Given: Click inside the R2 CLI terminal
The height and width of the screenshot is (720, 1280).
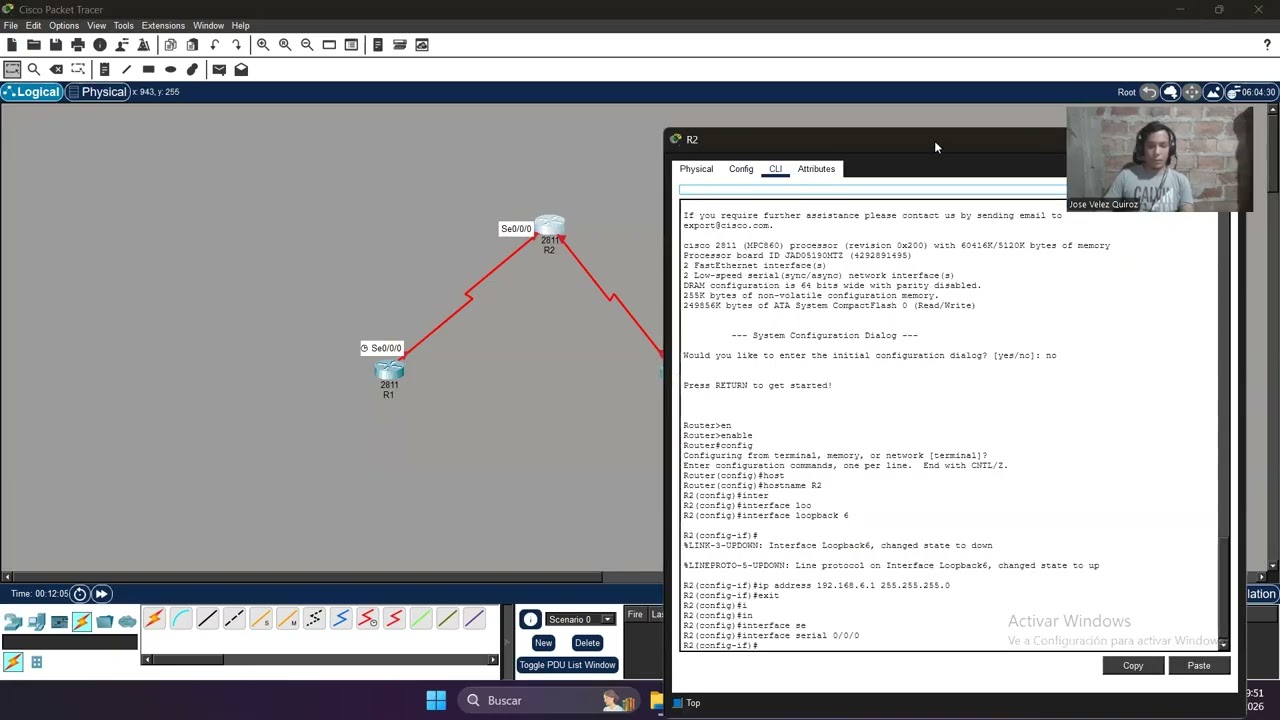Looking at the screenshot, I should tap(950, 425).
